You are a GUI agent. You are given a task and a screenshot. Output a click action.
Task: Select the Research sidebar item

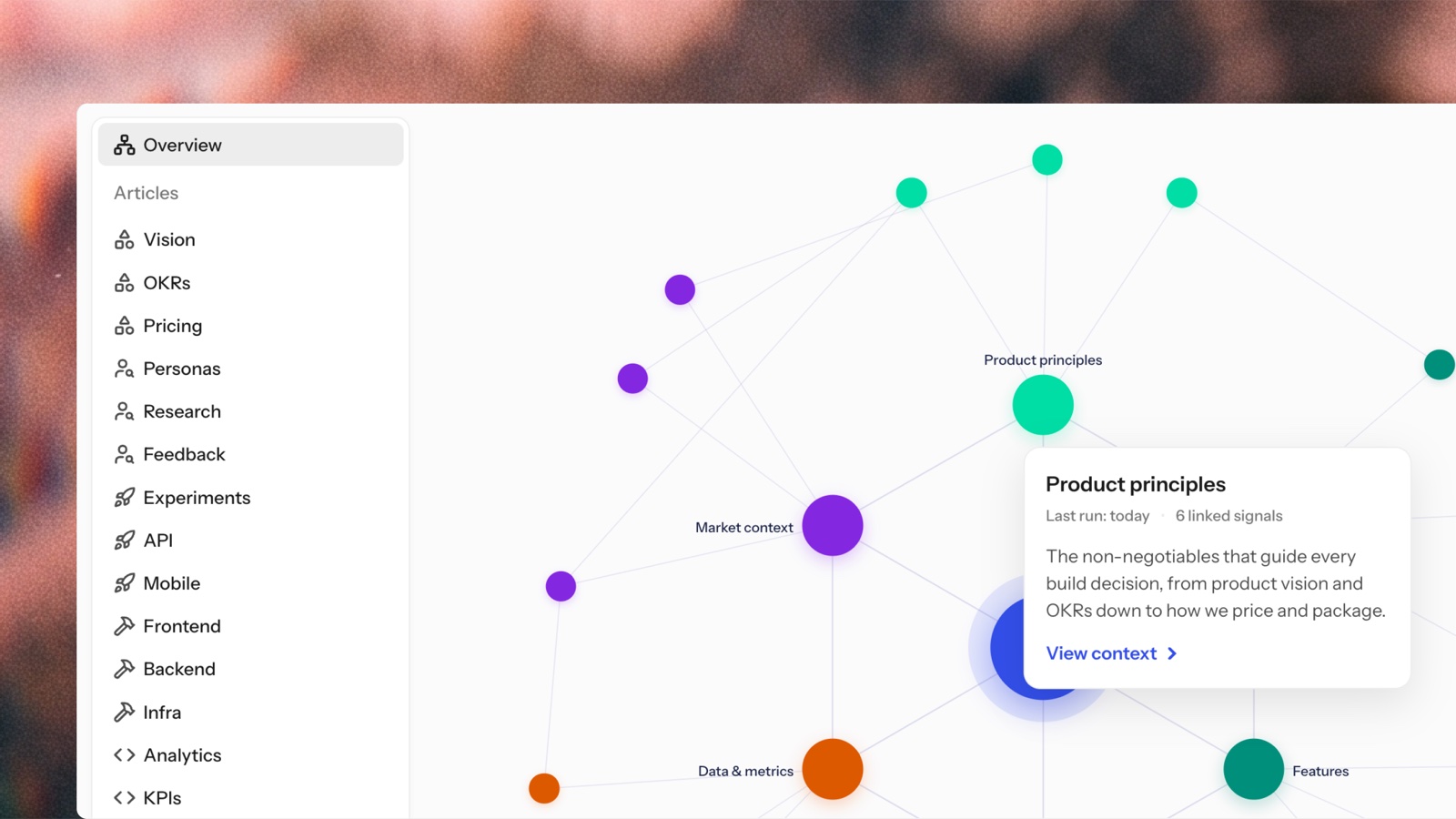250,411
